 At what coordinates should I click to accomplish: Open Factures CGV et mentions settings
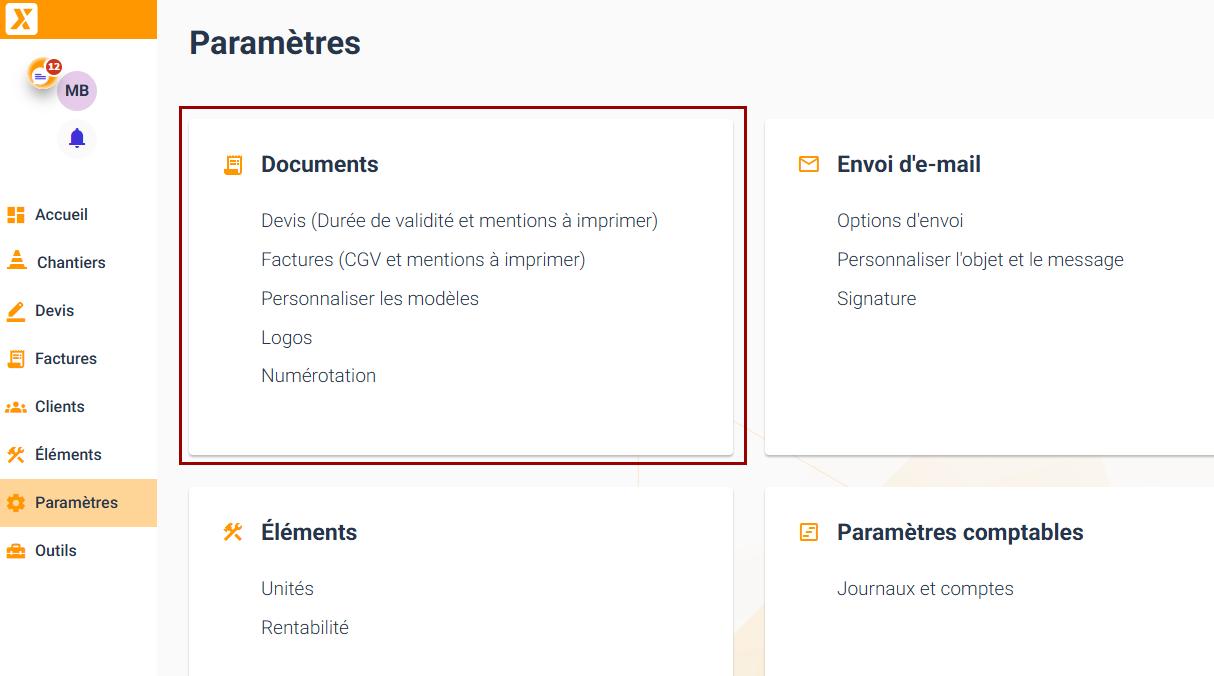423,259
